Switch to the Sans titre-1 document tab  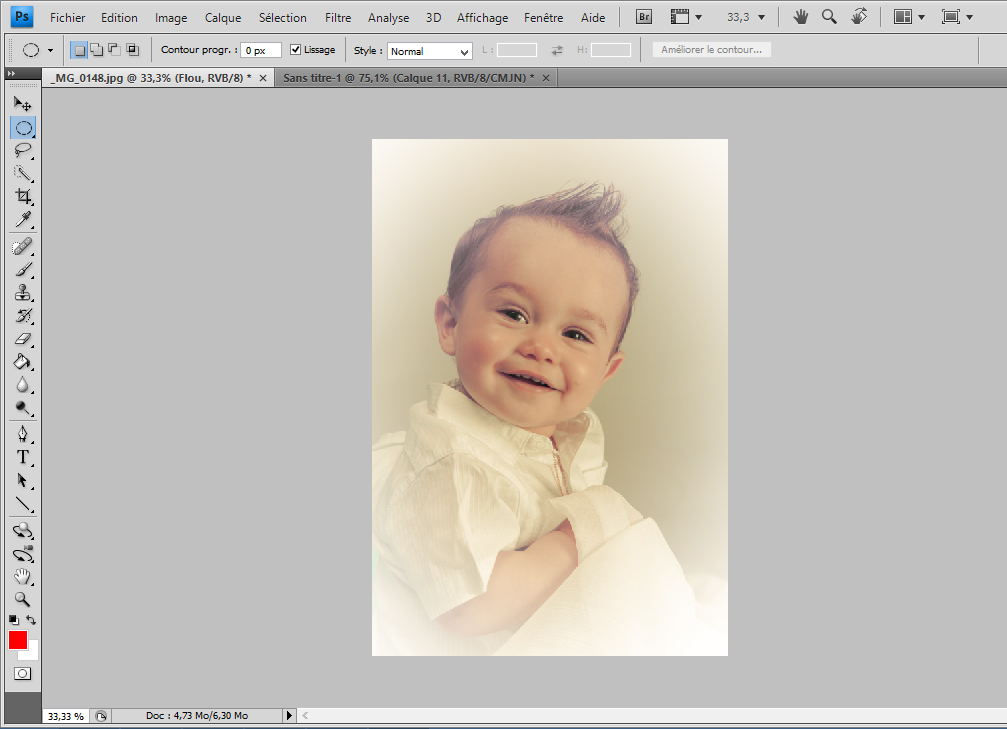click(407, 77)
